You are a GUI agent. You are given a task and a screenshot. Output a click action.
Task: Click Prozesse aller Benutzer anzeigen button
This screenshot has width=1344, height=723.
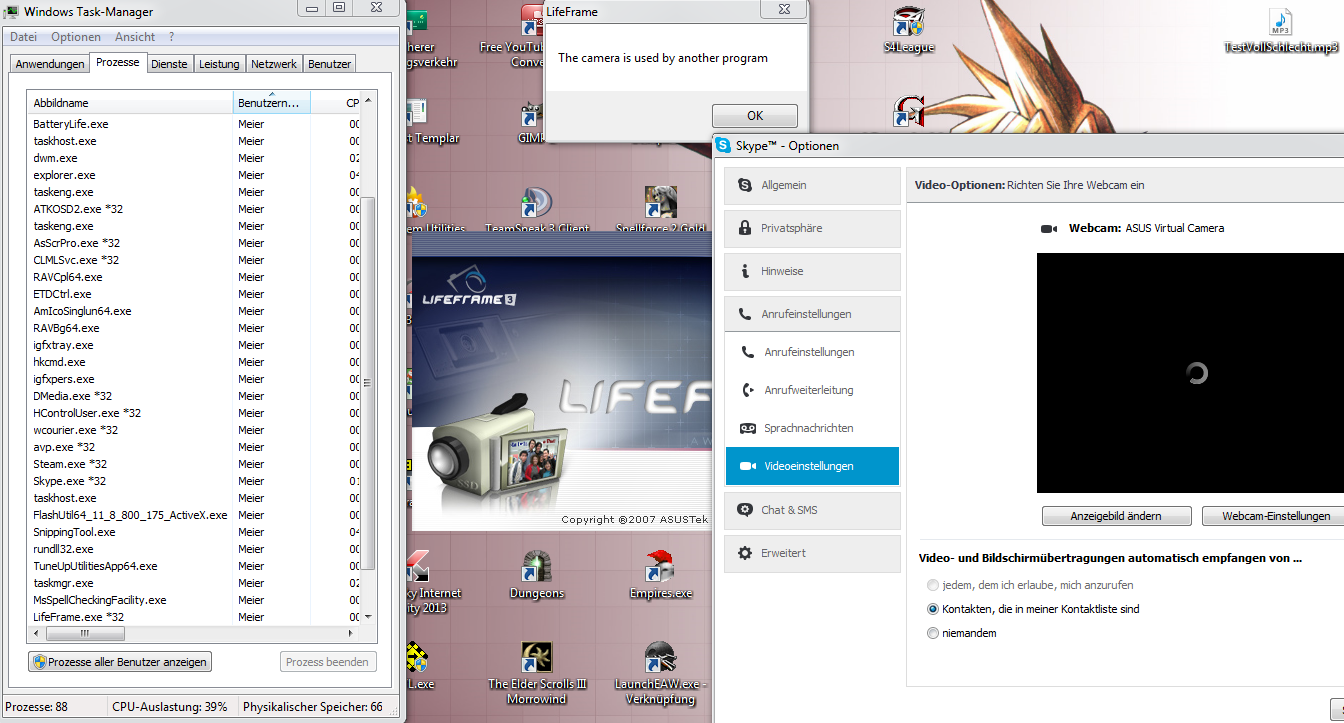click(x=120, y=662)
